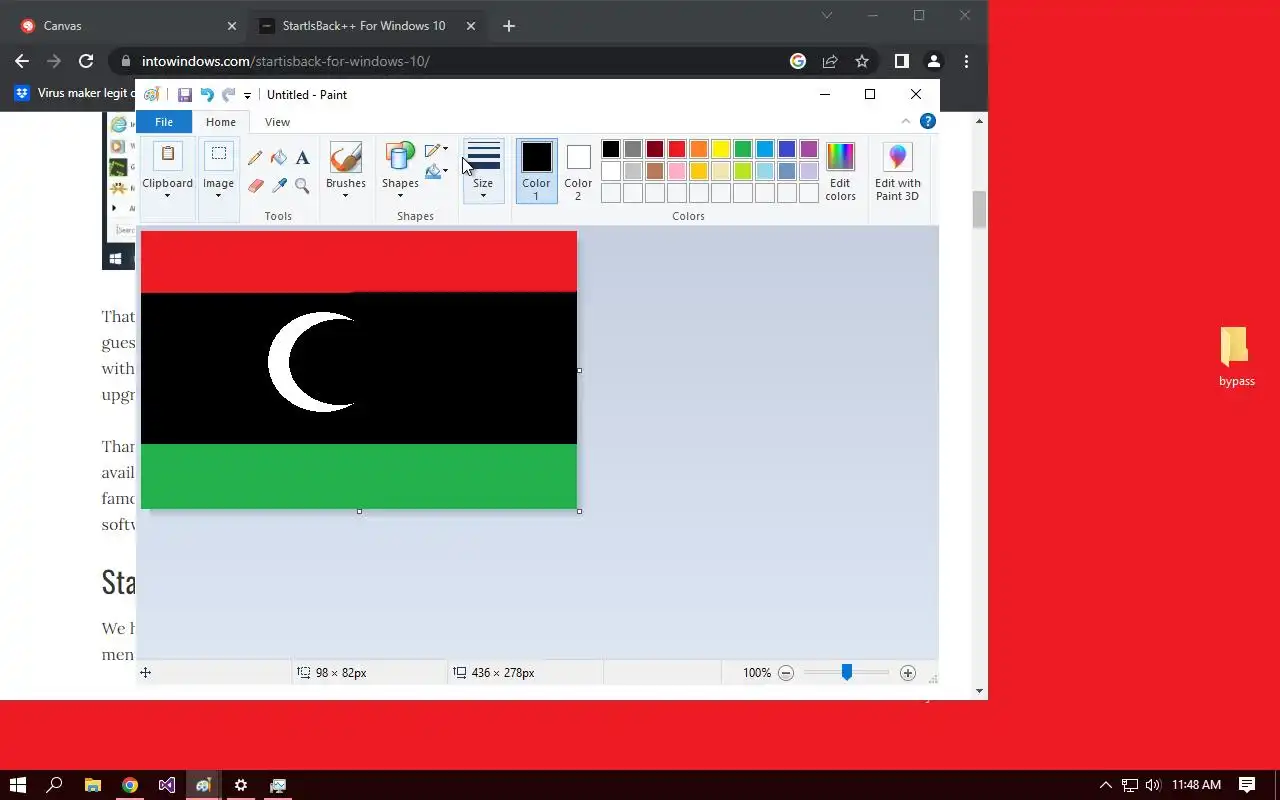Screen dimensions: 1280x800
Task: Select the StartIsBack++ For Windows 10 tab
Action: click(367, 26)
